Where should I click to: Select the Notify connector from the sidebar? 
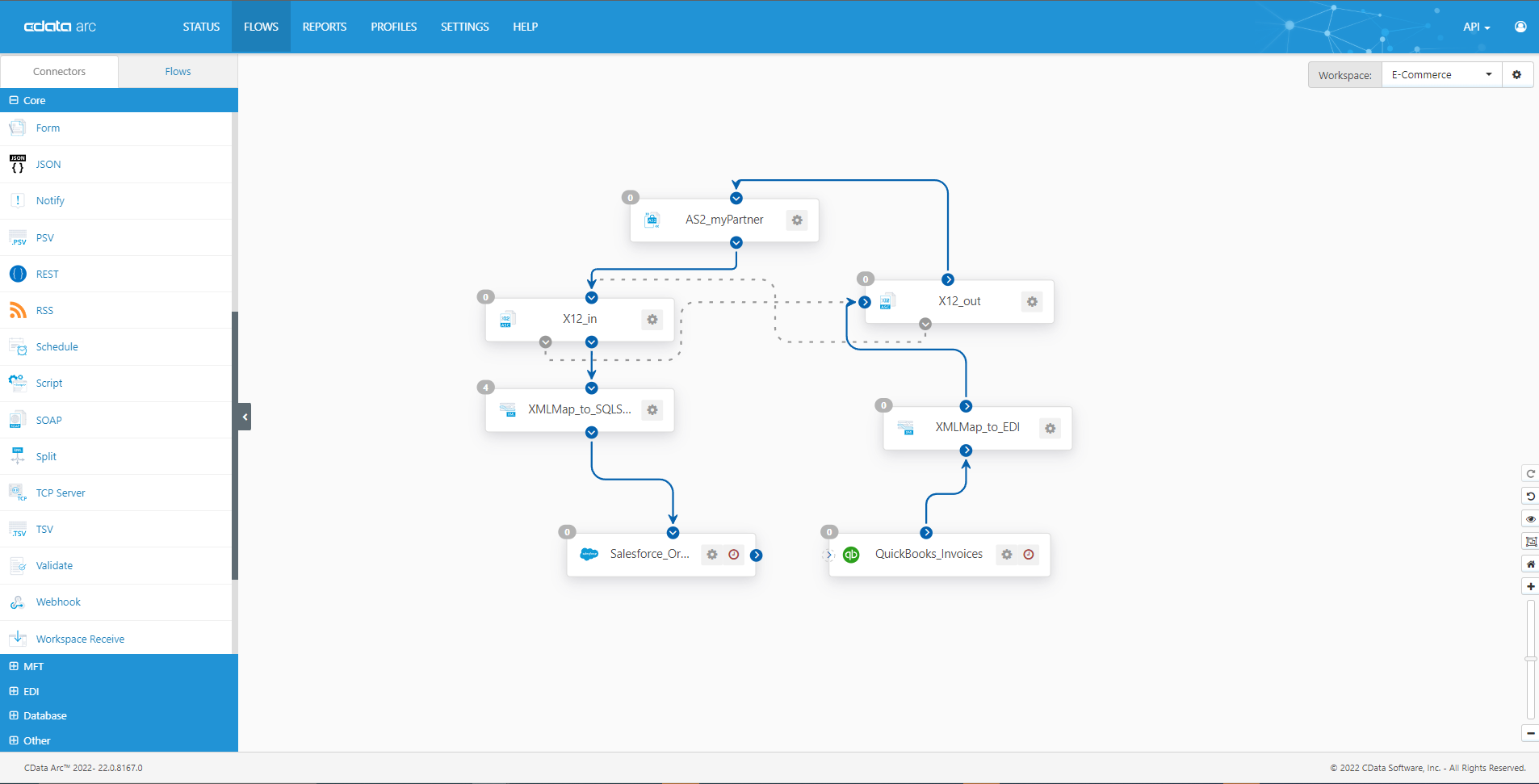click(50, 200)
